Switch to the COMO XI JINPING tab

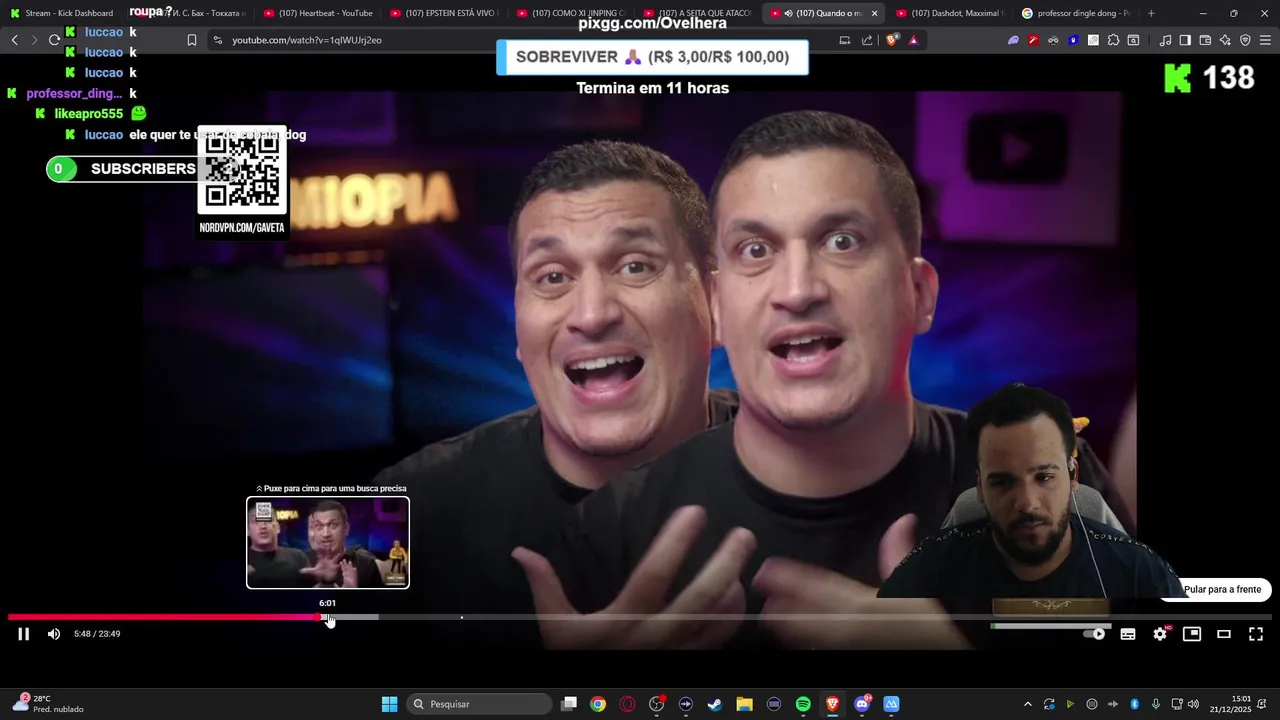[571, 13]
